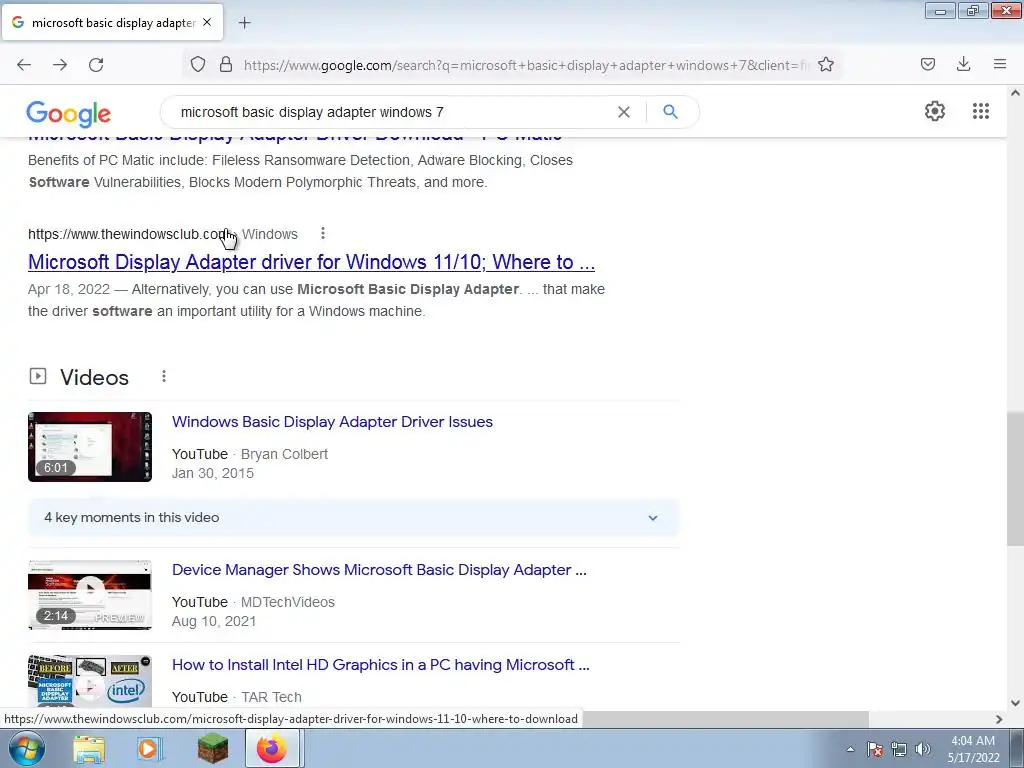Open the Action Center flag icon
Screen dimensions: 1024x768
point(875,749)
